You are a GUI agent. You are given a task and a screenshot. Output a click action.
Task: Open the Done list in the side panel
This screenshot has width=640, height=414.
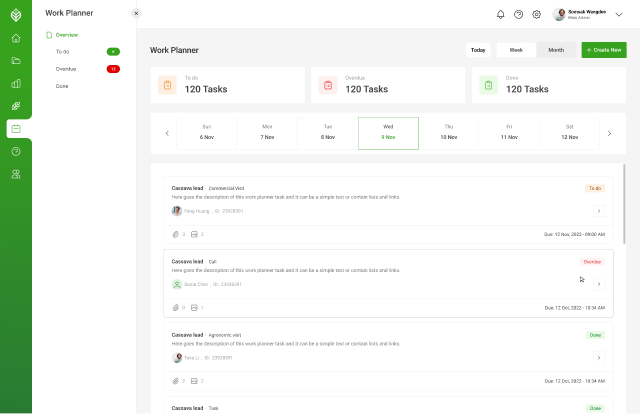click(62, 86)
